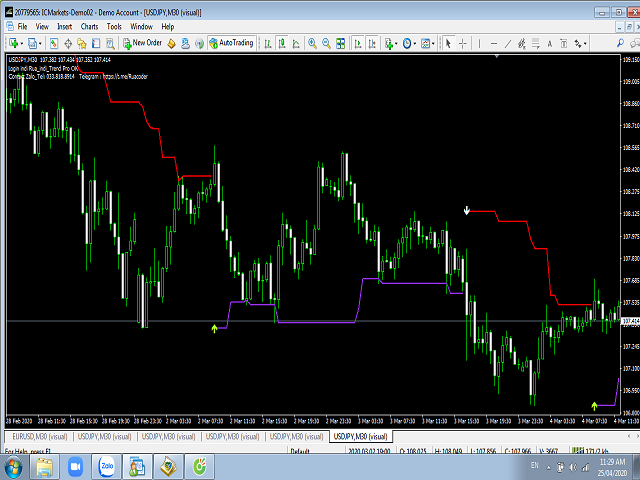Open the Windows Start button

click(13, 467)
